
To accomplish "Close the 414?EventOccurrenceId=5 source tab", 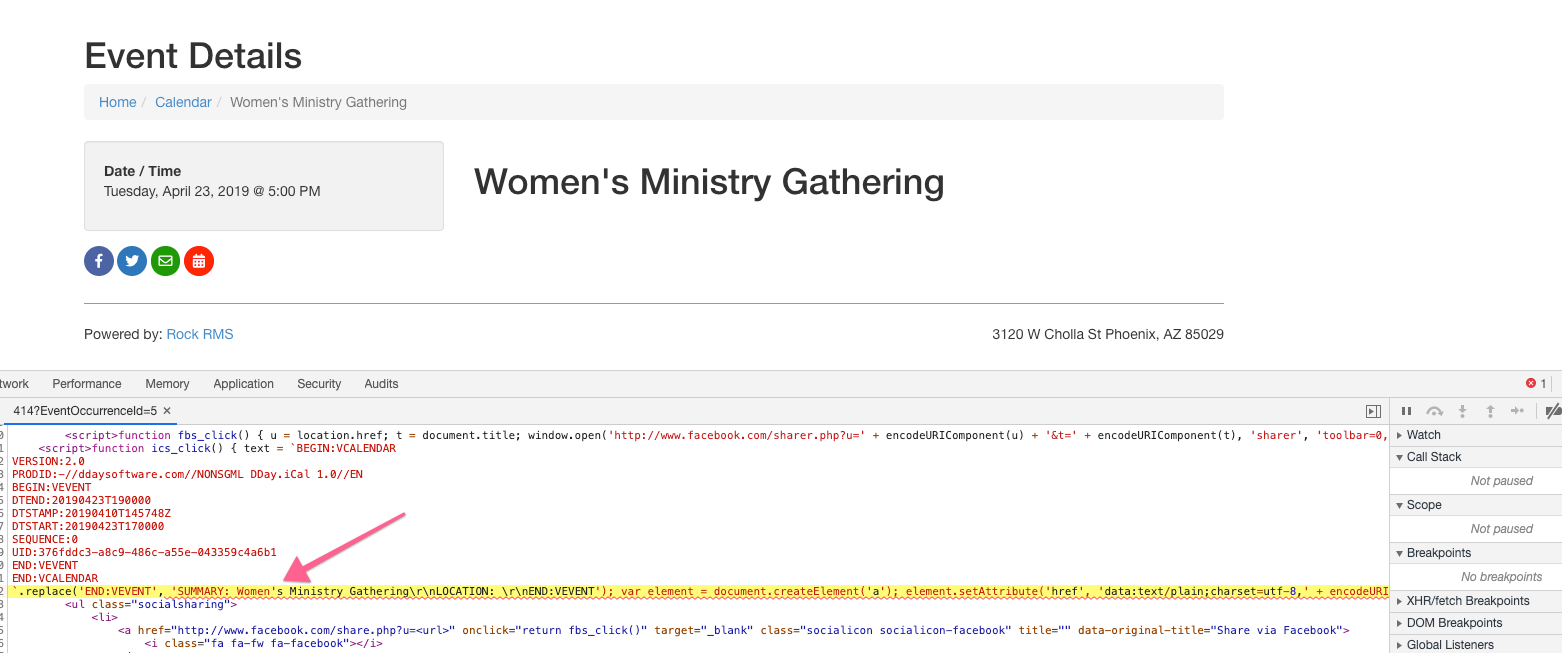I will (x=165, y=410).
